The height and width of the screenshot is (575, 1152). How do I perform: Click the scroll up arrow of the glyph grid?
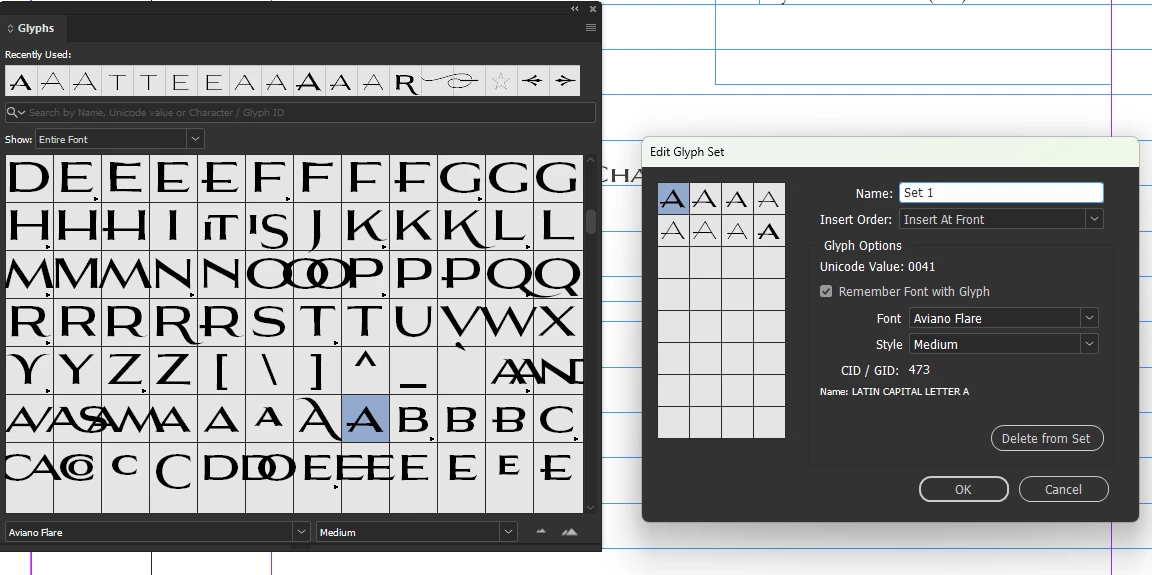pyautogui.click(x=591, y=160)
